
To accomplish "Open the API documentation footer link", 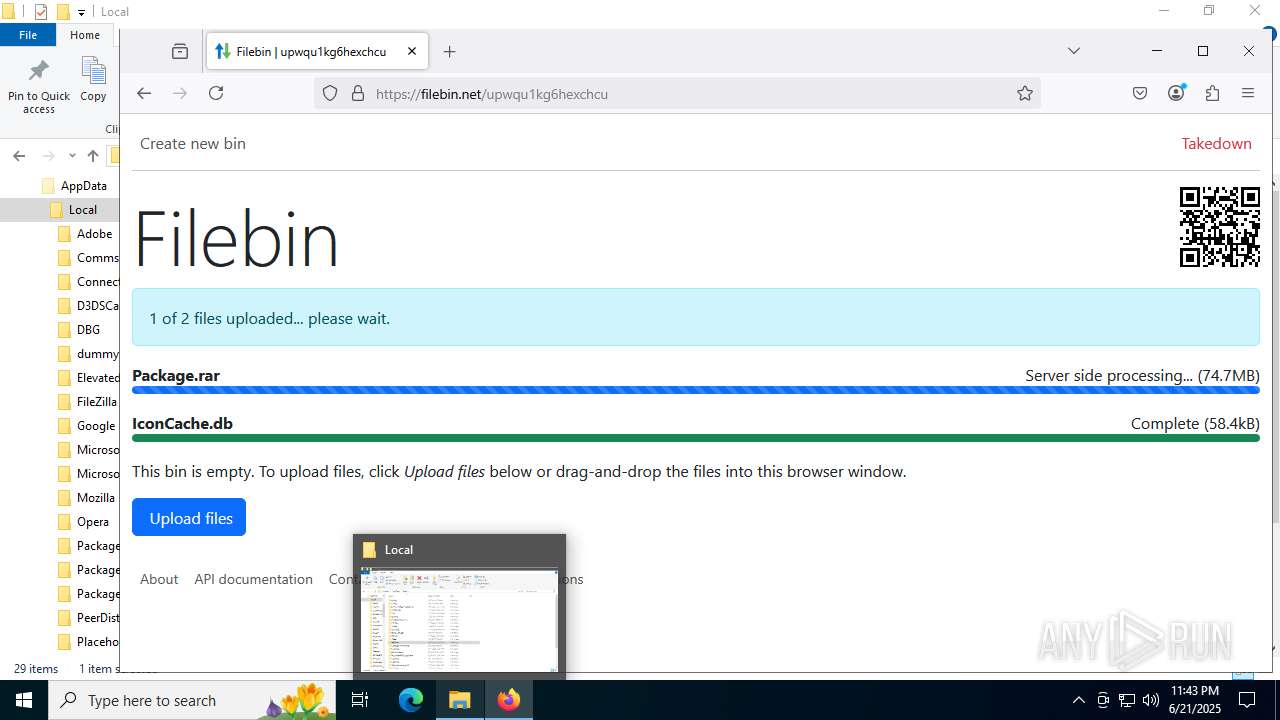I will [253, 579].
